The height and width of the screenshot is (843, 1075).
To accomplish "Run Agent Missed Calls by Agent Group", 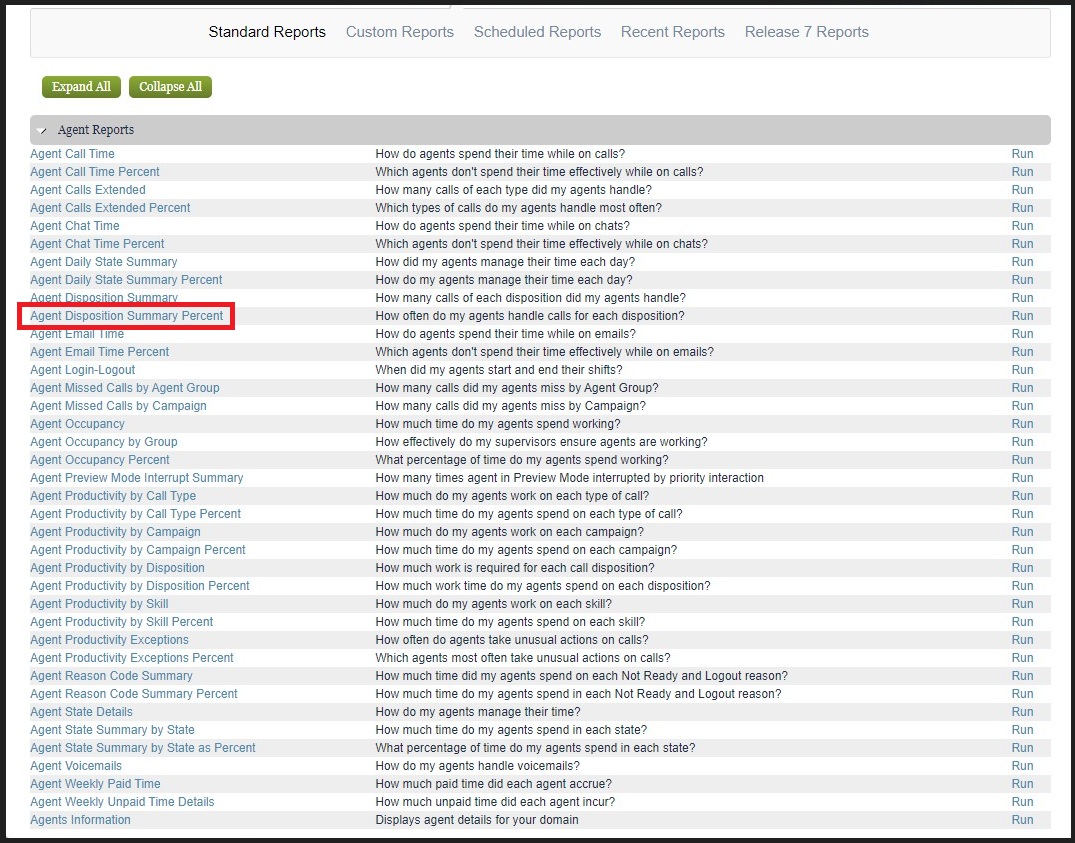I will [1022, 388].
